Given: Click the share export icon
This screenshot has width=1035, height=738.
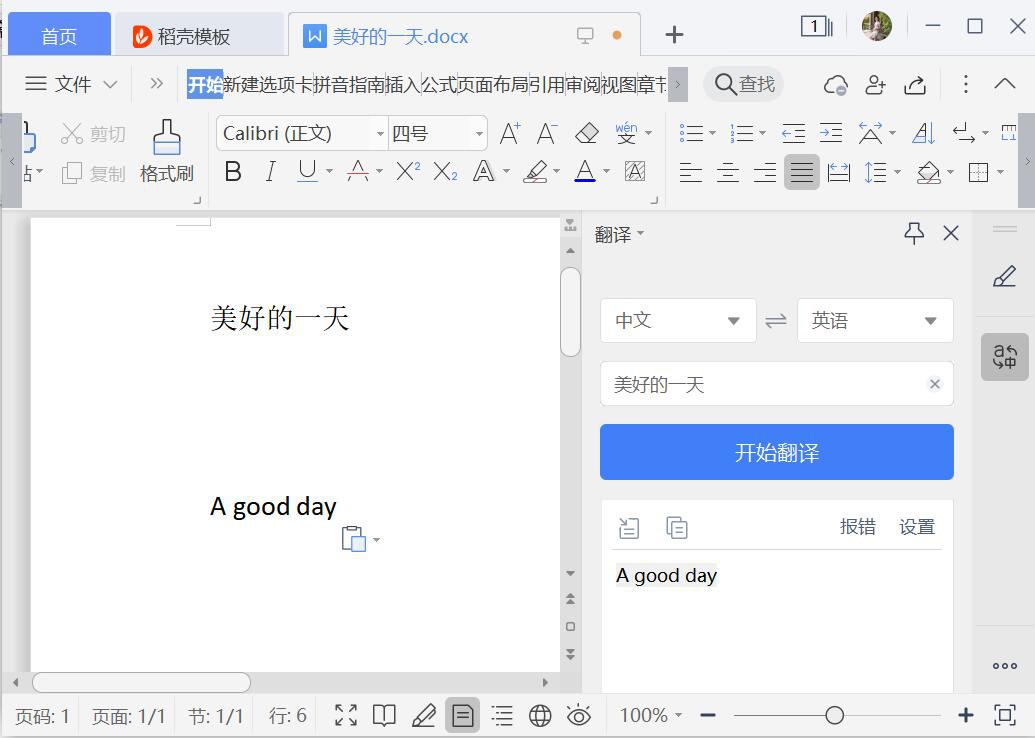Looking at the screenshot, I should (915, 84).
